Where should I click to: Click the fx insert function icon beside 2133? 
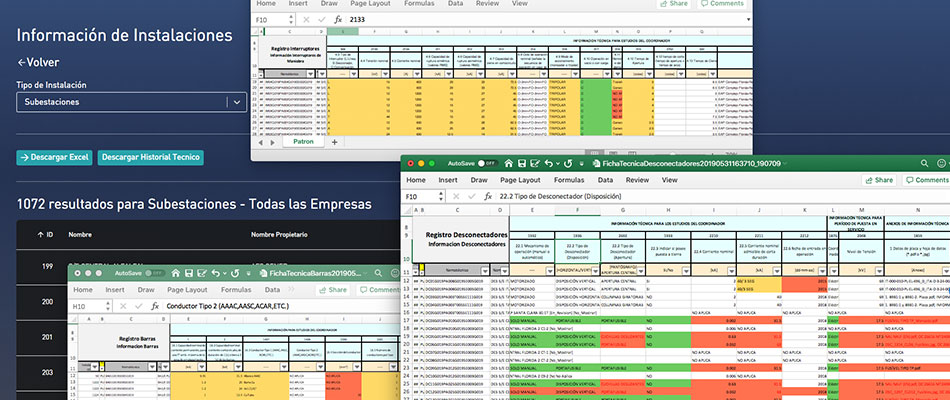pos(339,19)
